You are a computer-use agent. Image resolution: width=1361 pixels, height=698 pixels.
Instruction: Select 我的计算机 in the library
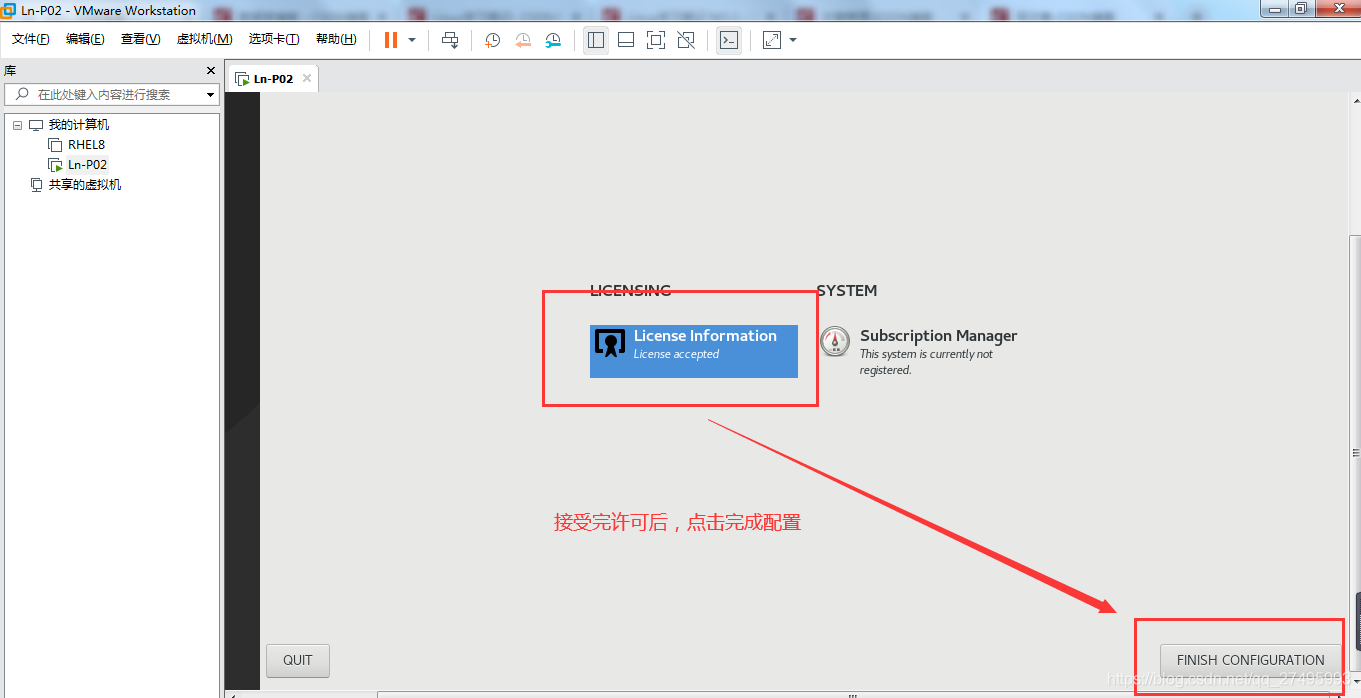point(79,125)
